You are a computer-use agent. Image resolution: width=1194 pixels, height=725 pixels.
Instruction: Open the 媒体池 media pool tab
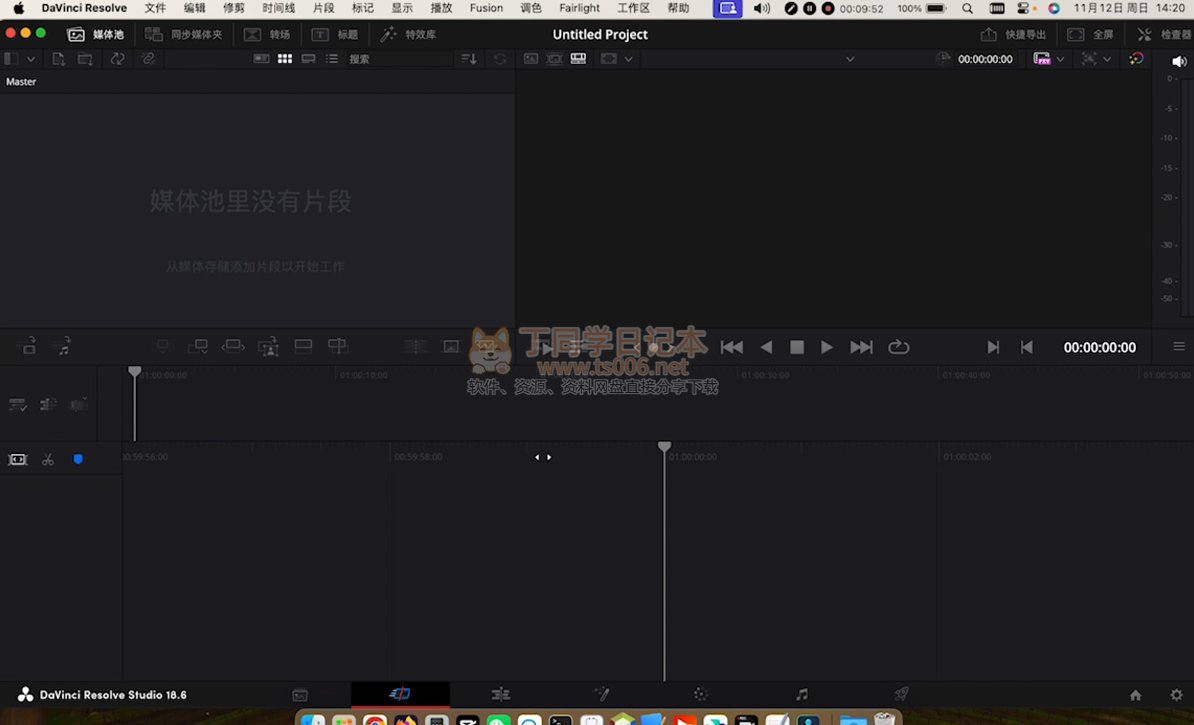[96, 34]
